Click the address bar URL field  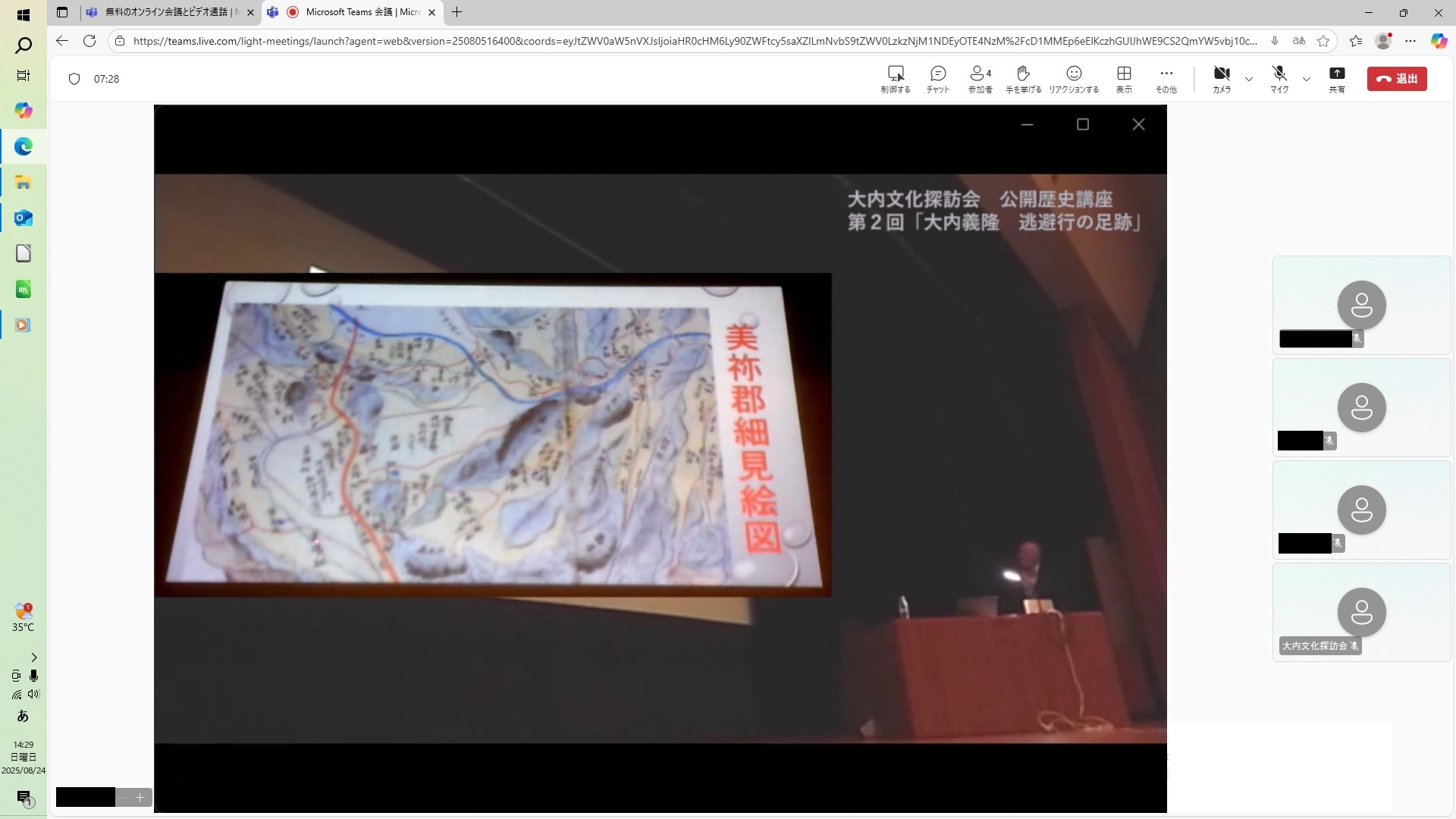point(694,41)
